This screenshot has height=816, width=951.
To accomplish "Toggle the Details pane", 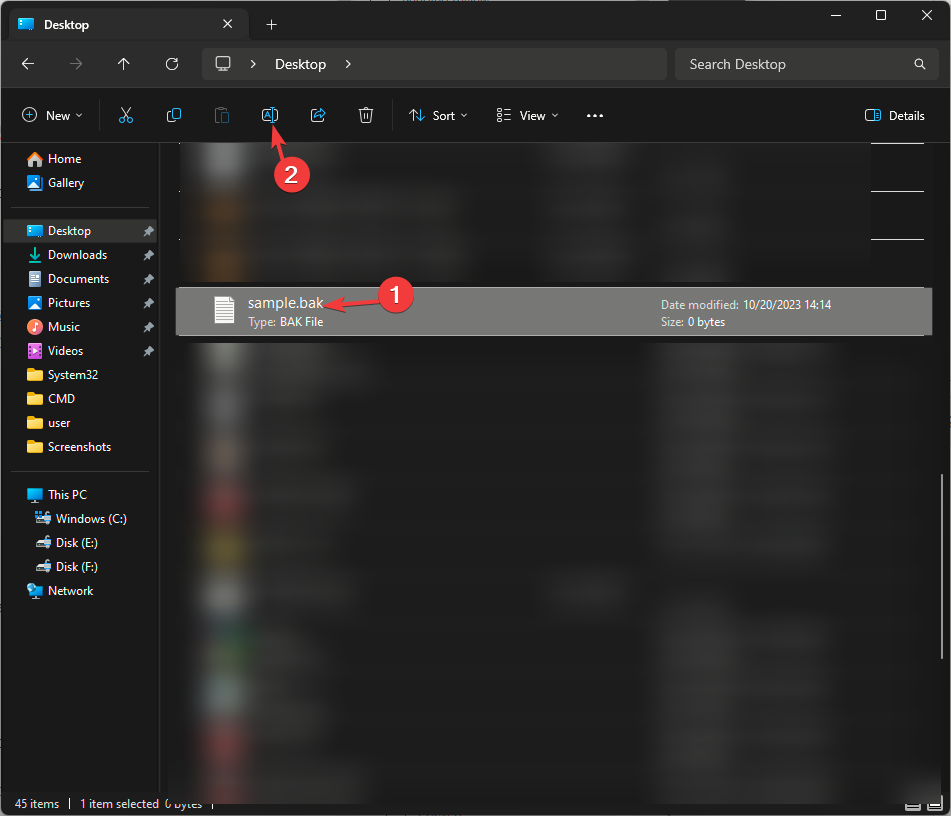I will [x=895, y=115].
